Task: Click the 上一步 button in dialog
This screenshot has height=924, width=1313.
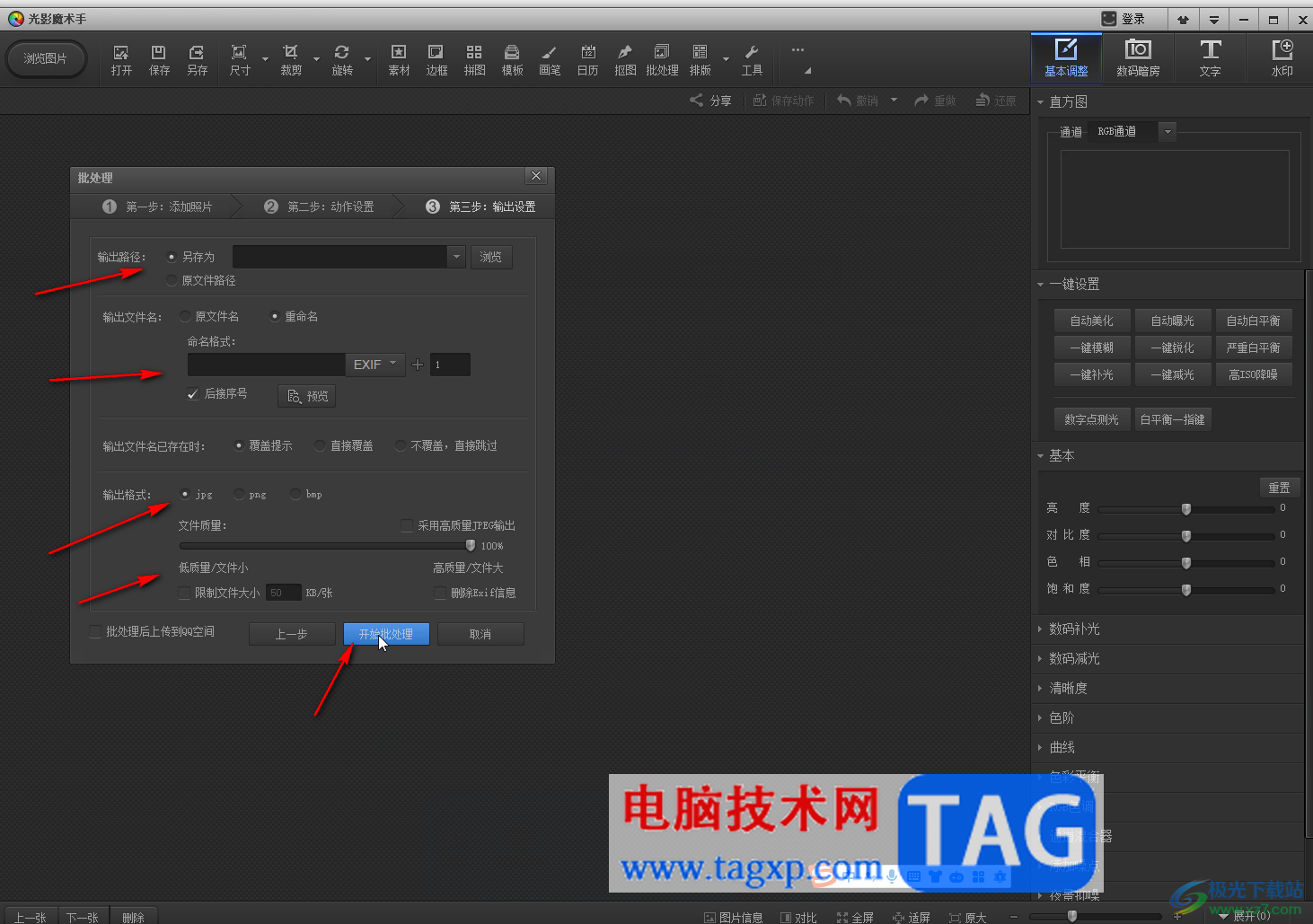Action: point(292,634)
